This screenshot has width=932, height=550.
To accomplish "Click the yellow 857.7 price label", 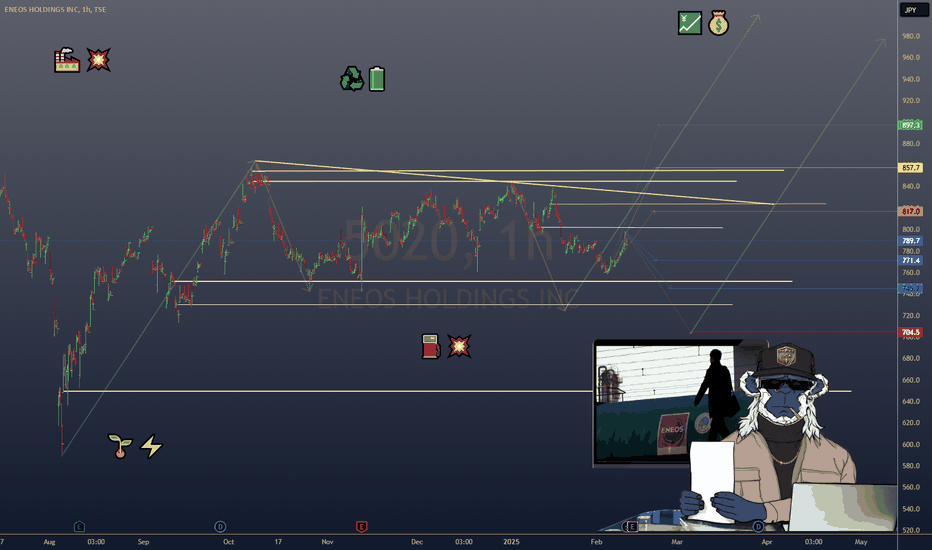I will point(911,168).
